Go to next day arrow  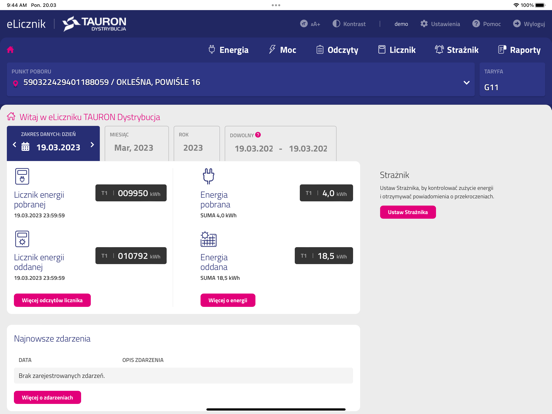(x=92, y=145)
